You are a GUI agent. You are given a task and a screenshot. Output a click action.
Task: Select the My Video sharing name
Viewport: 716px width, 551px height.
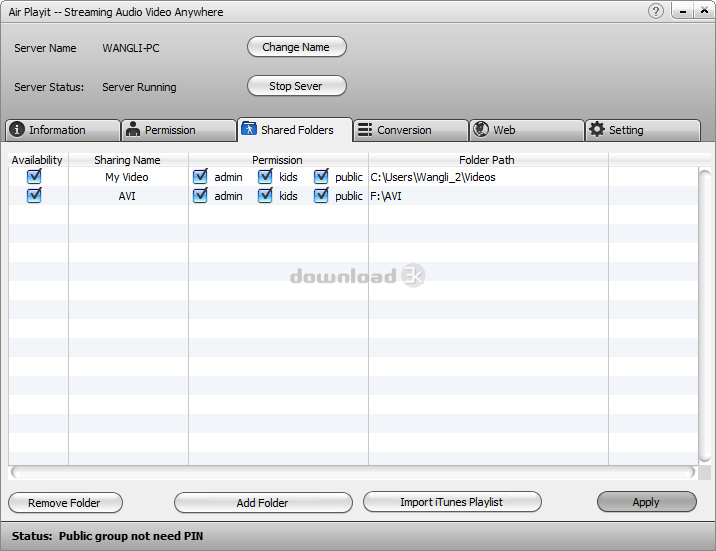[127, 177]
